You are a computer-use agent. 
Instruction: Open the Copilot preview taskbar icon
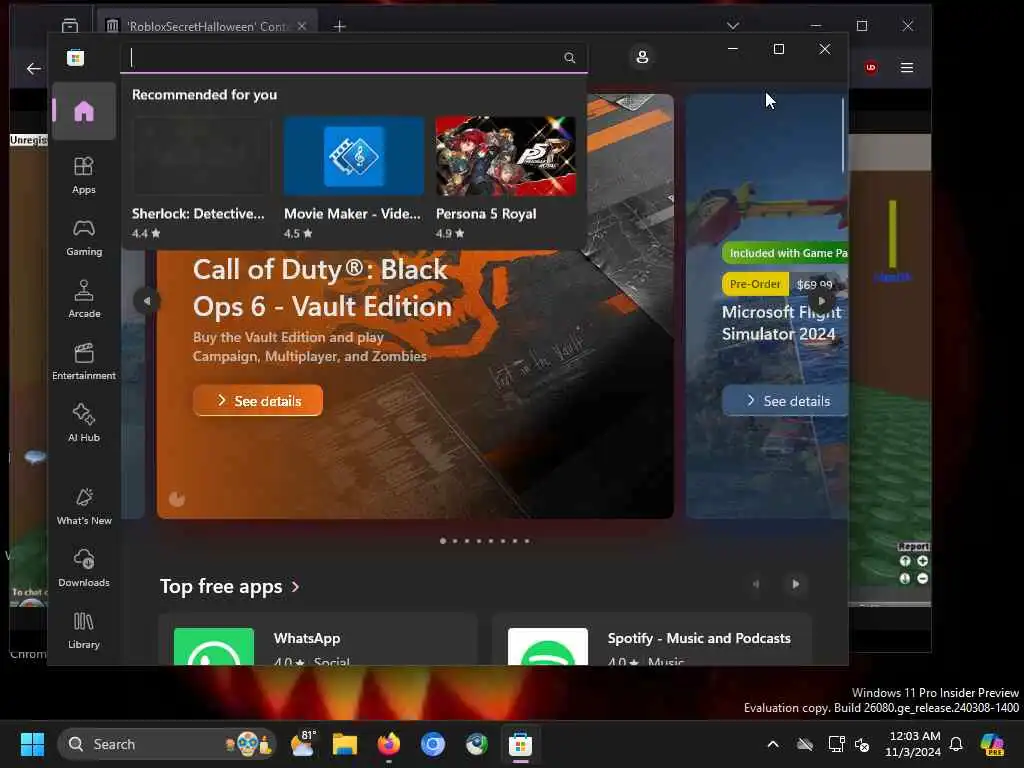point(992,744)
